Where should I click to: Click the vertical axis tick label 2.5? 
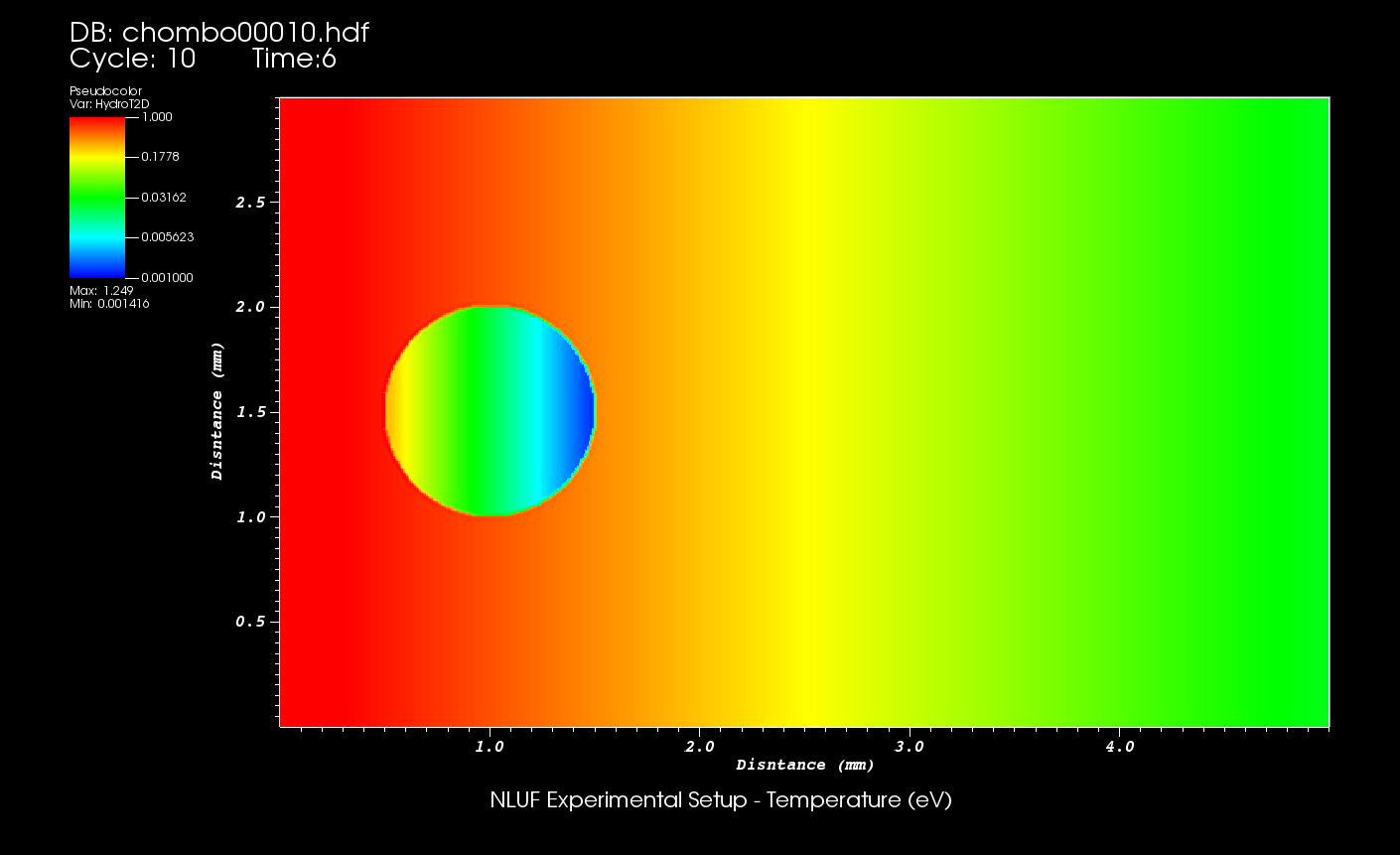click(x=250, y=203)
